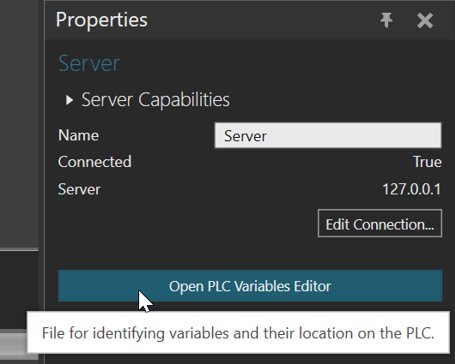Click the Properties panel title

pyautogui.click(x=102, y=20)
